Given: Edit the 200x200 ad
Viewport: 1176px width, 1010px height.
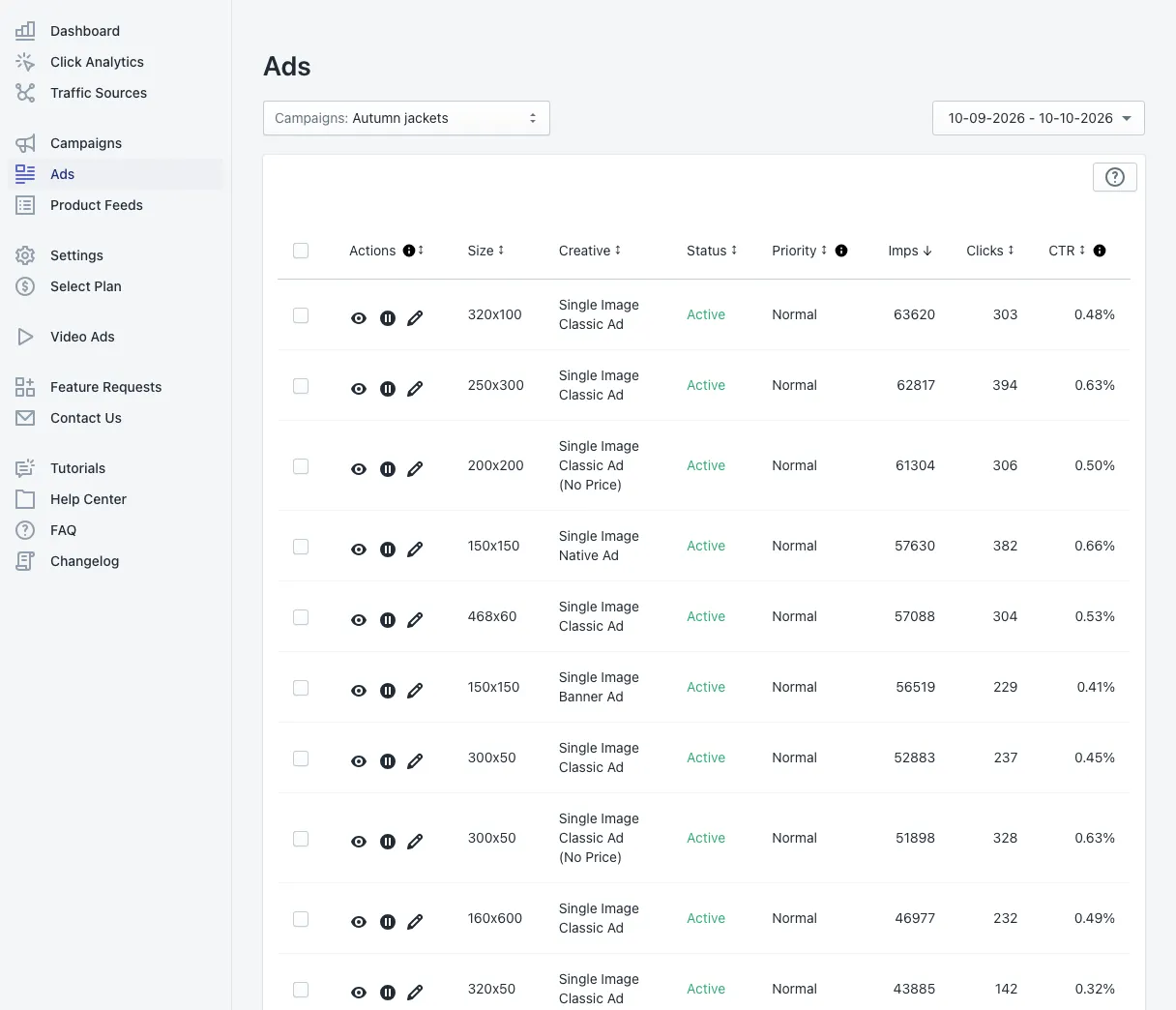Looking at the screenshot, I should 415,469.
